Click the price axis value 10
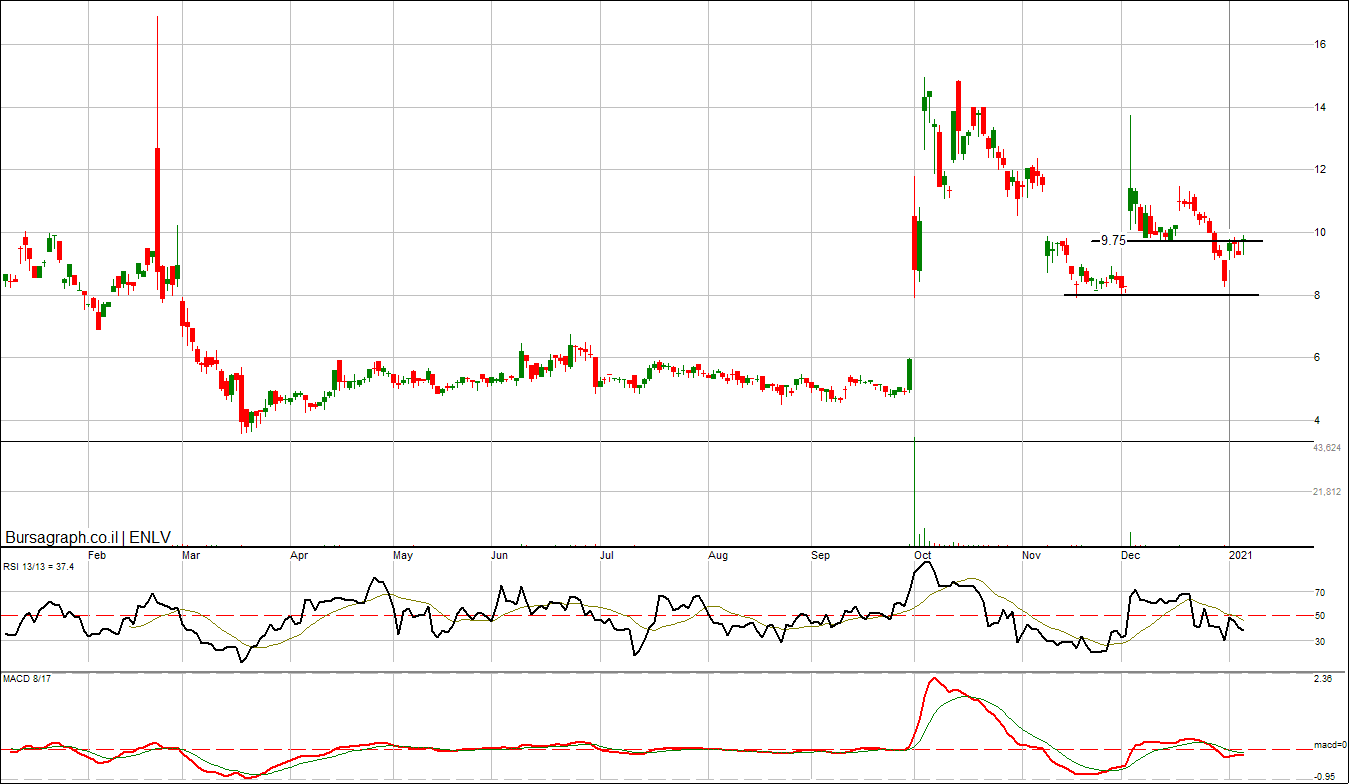 click(x=1320, y=232)
